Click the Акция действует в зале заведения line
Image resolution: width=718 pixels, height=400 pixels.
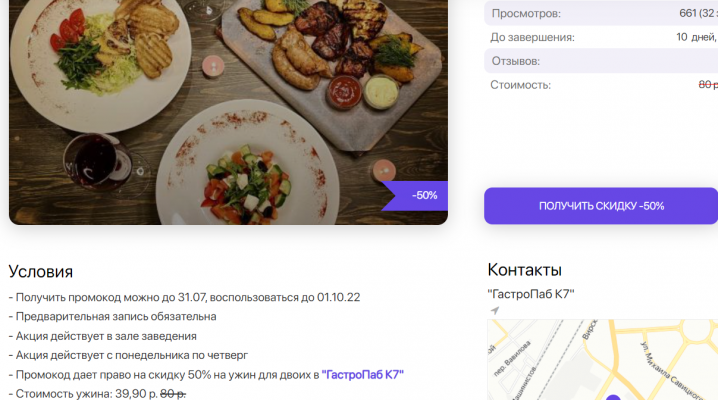click(x=103, y=336)
